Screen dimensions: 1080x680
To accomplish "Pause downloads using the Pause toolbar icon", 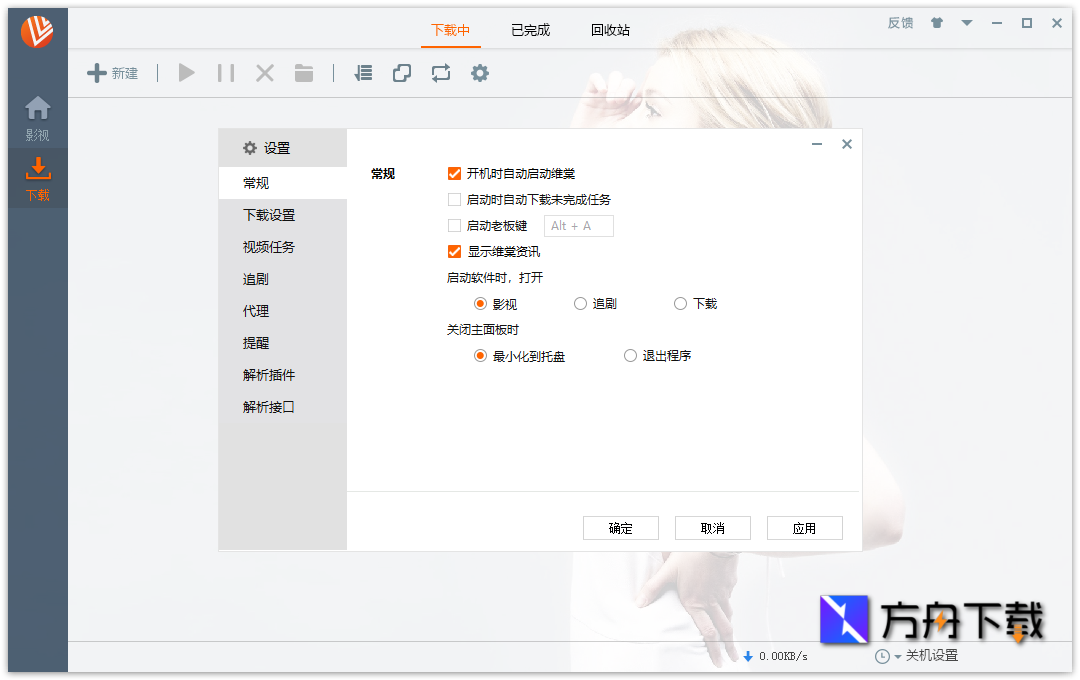I will 225,72.
